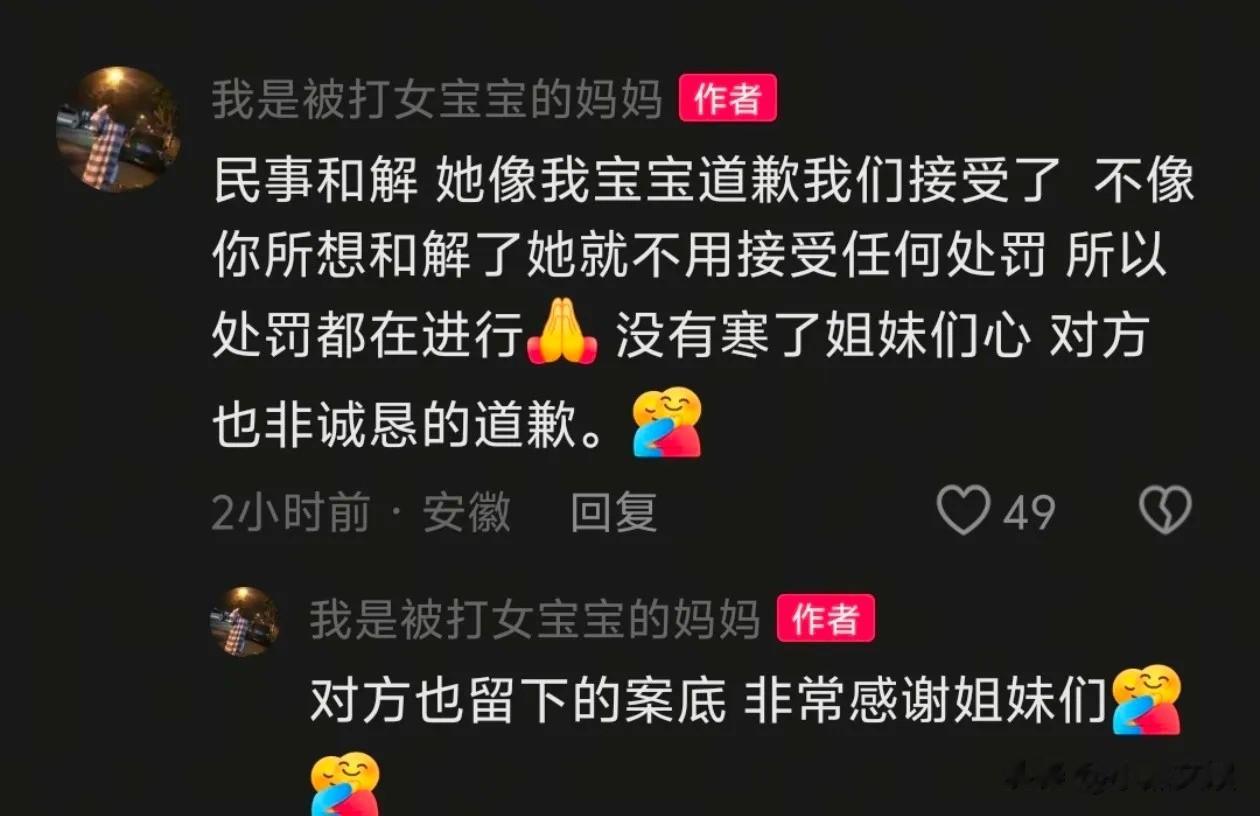Click the 安徽 location label
Viewport: 1260px width, 816px height.
466,513
